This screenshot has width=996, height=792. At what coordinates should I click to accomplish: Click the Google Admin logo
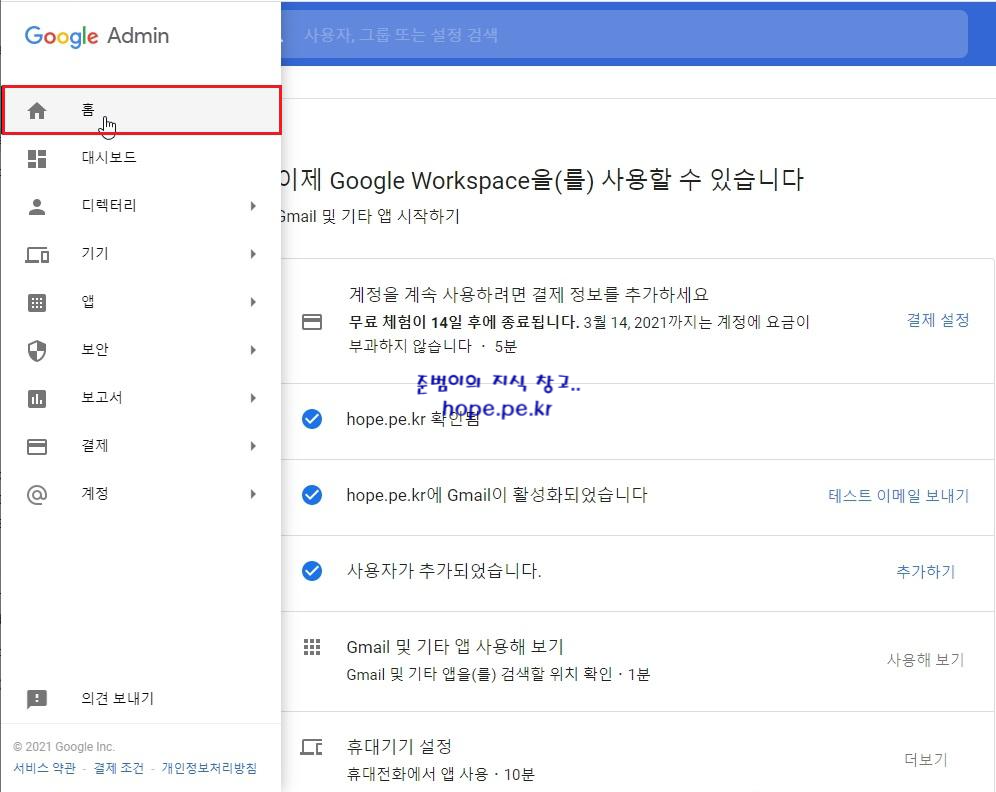[x=97, y=36]
